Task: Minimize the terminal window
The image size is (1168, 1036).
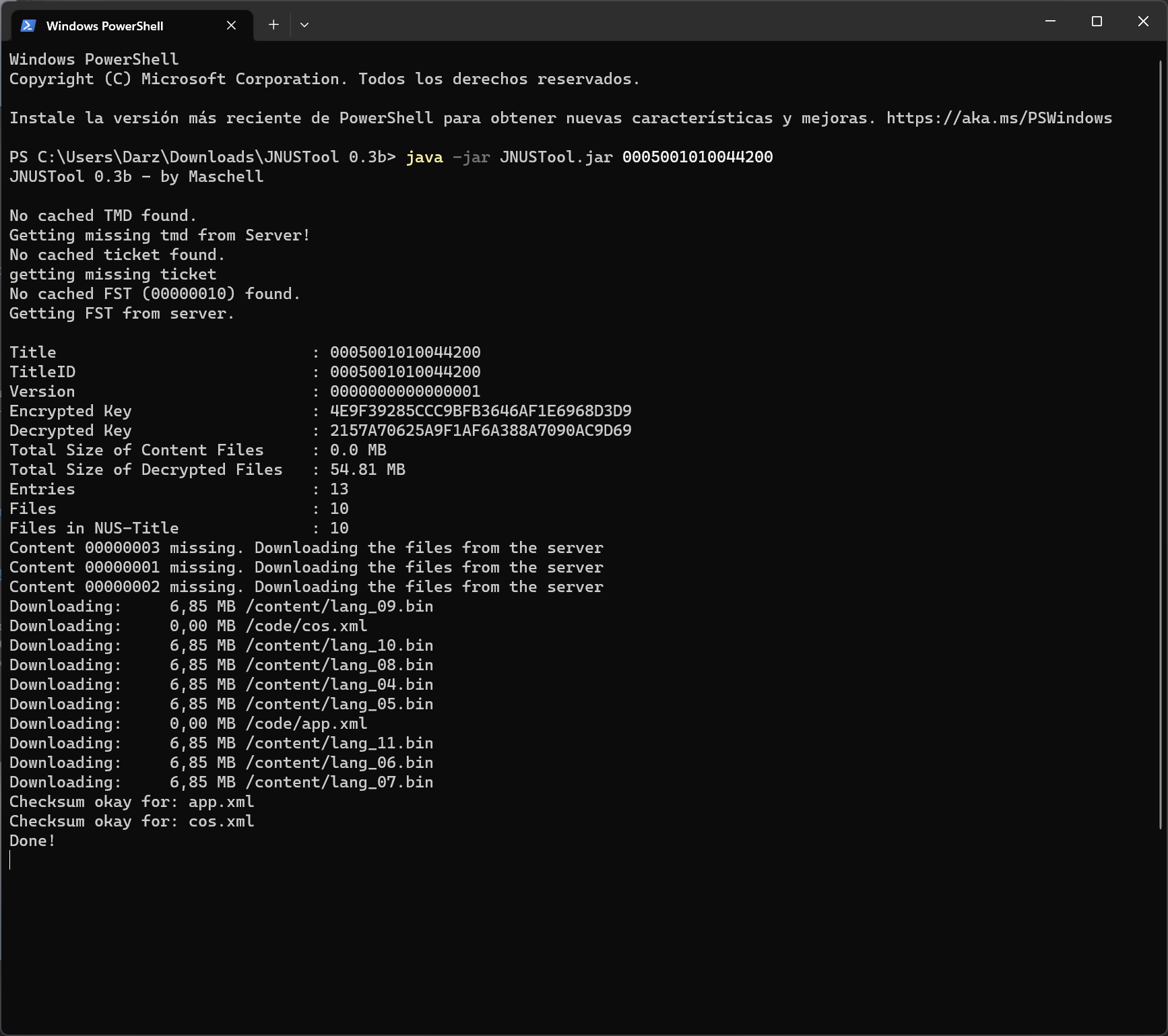Action: click(1050, 22)
